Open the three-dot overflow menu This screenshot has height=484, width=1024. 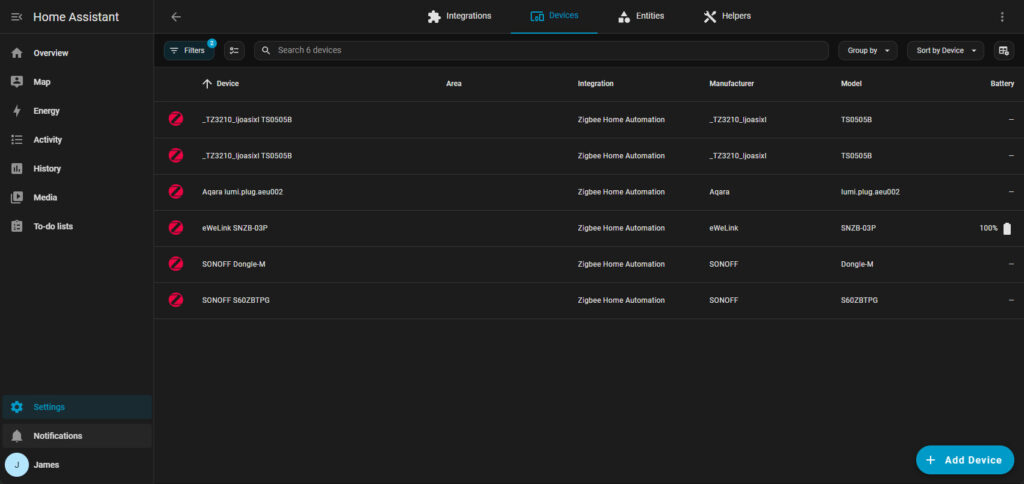point(1002,17)
